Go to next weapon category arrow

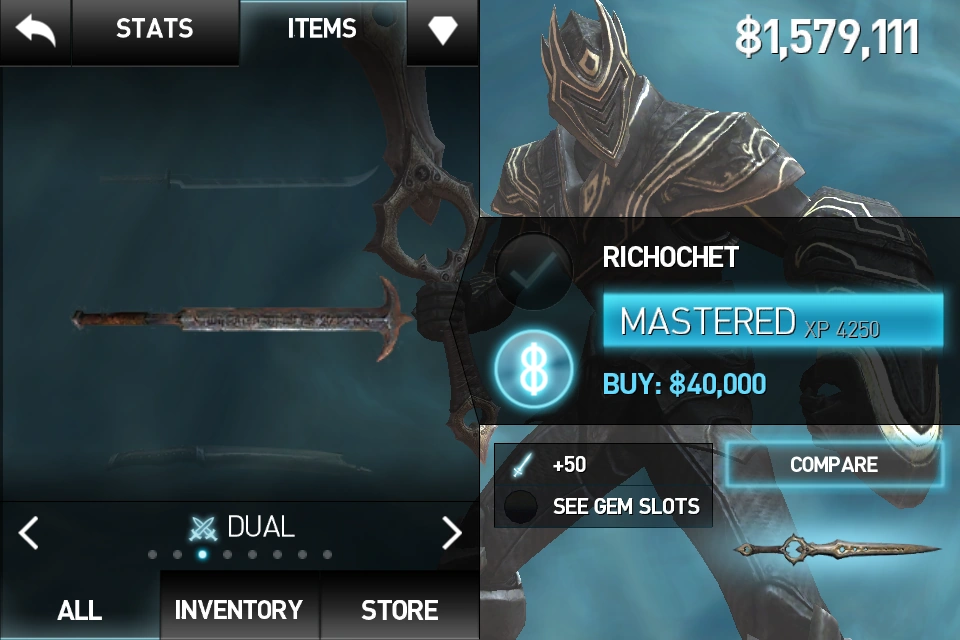[x=452, y=532]
